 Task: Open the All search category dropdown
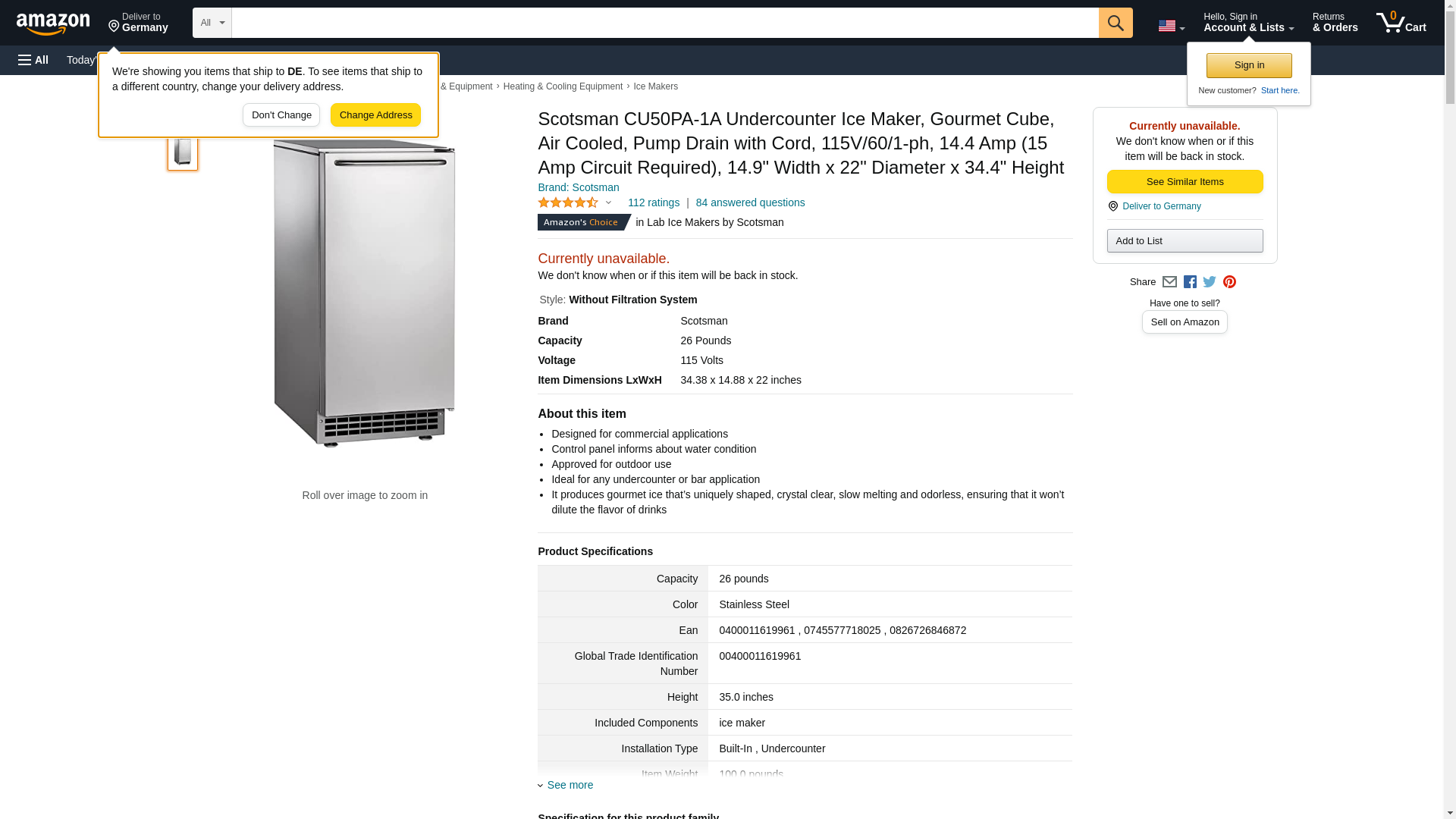(212, 23)
